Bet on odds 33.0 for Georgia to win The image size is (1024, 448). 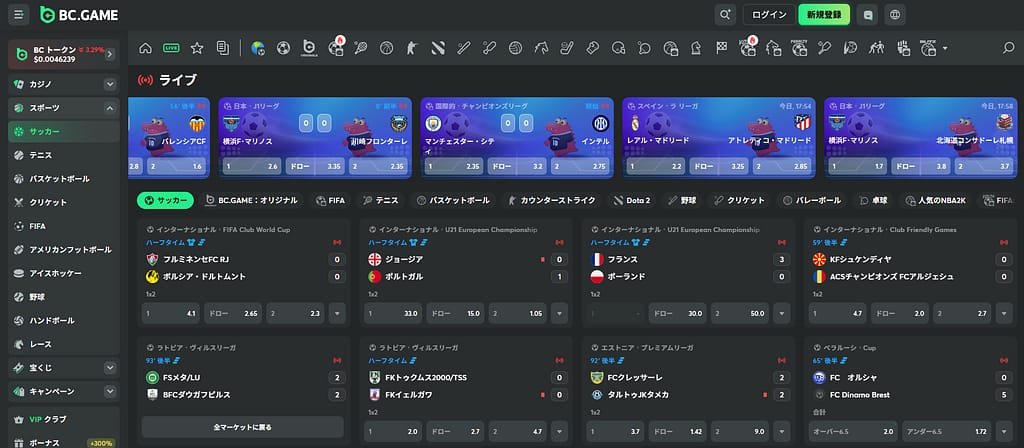point(392,313)
